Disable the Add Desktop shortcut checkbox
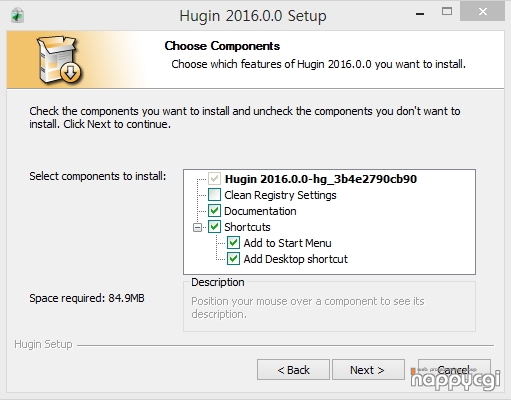Screen dimensions: 511x400 click(233, 259)
